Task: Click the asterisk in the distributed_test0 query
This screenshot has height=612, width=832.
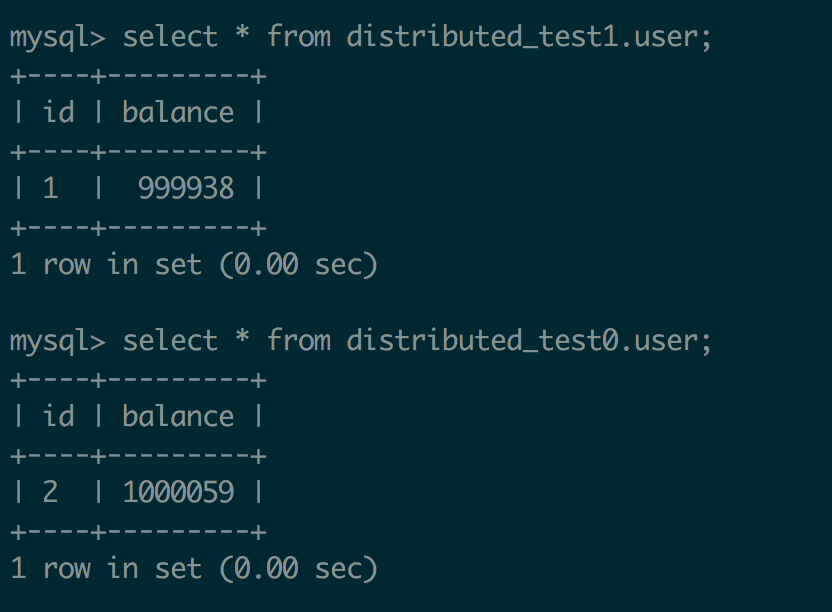Action: point(242,341)
